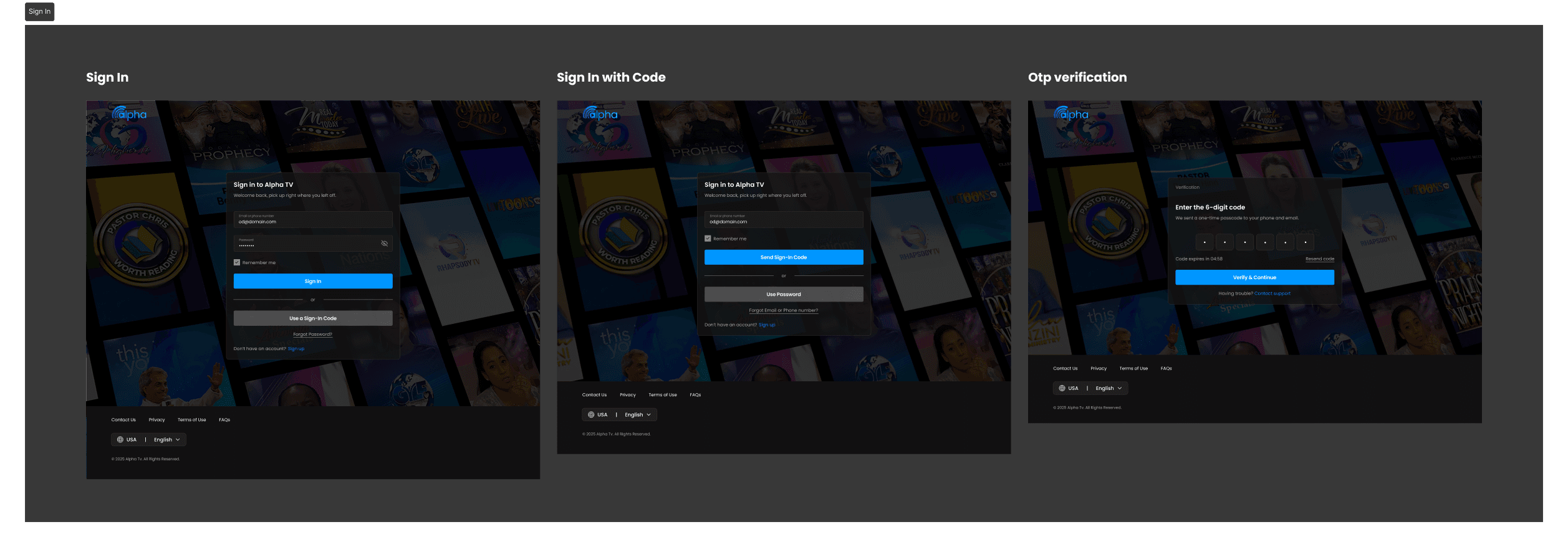The height and width of the screenshot is (547, 1568).
Task: Select the 'Otp verification' heading
Action: [1077, 77]
